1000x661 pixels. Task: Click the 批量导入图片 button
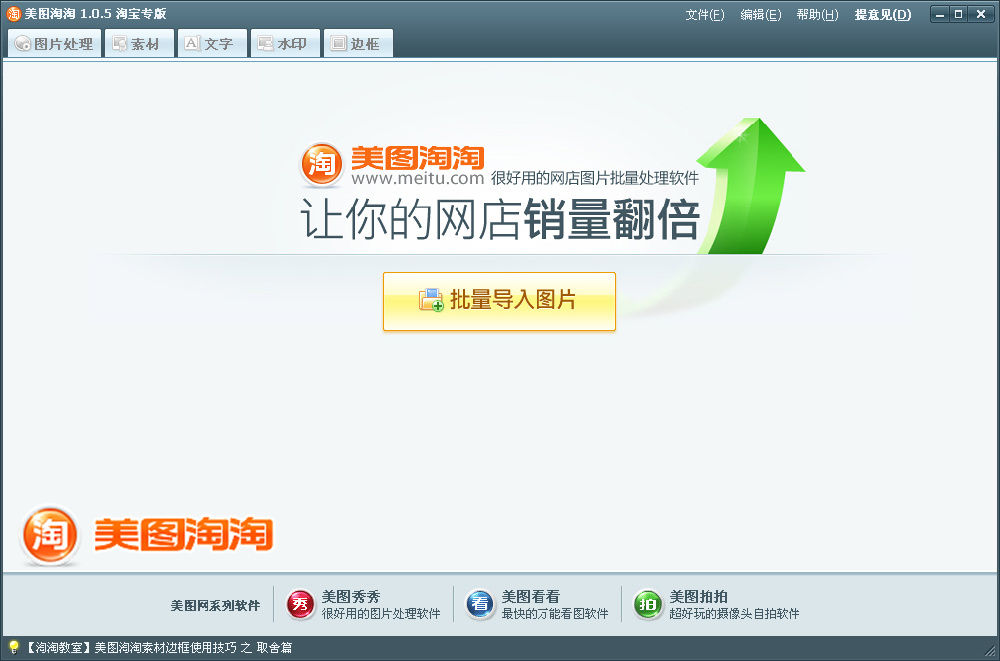point(499,301)
